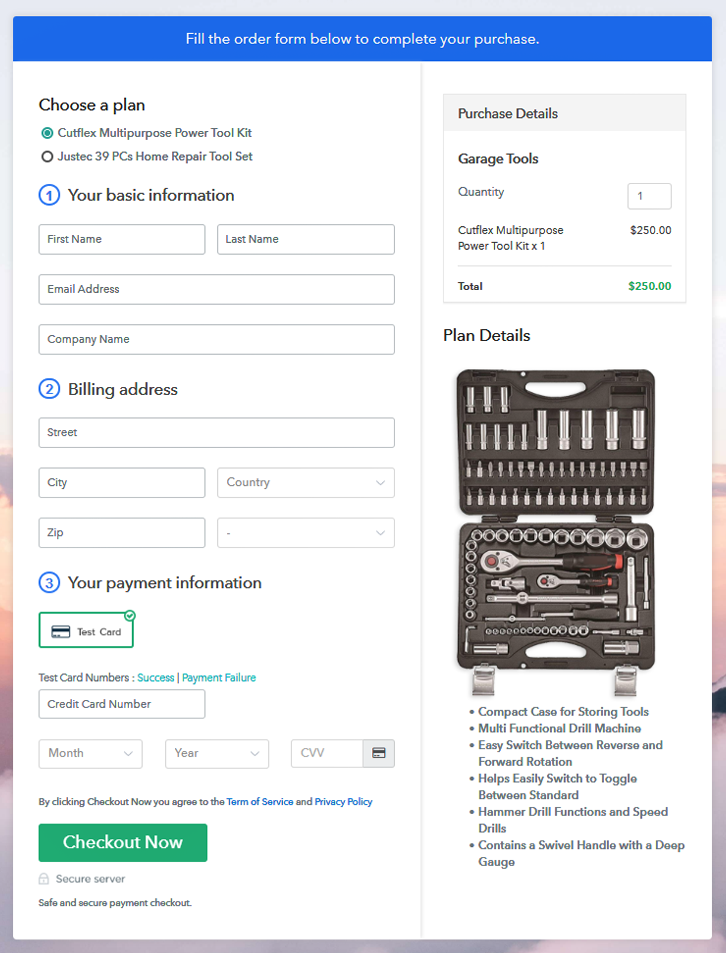Click the Email Address field
This screenshot has width=726, height=953.
click(x=217, y=289)
